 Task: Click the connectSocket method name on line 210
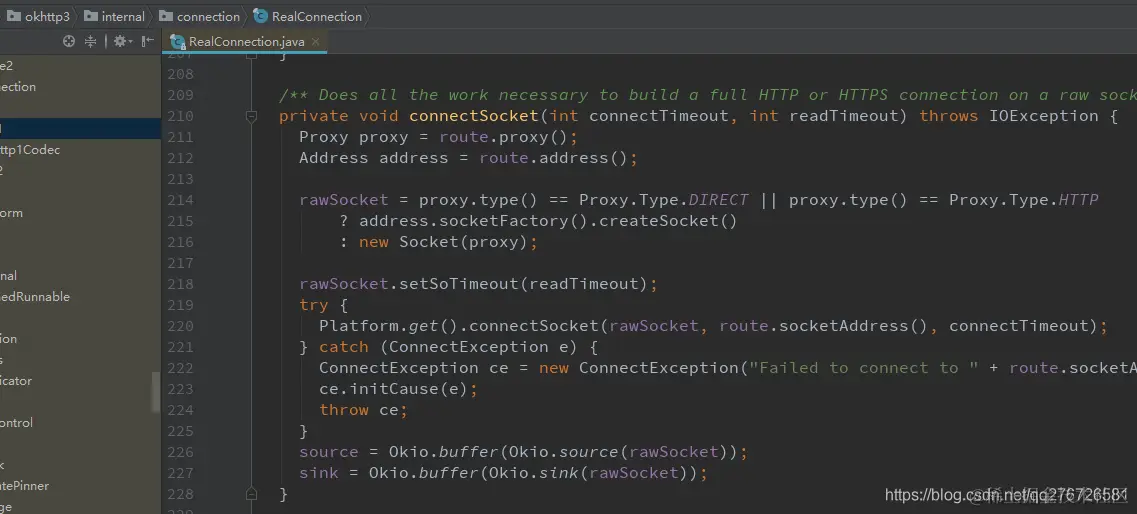pyautogui.click(x=474, y=116)
